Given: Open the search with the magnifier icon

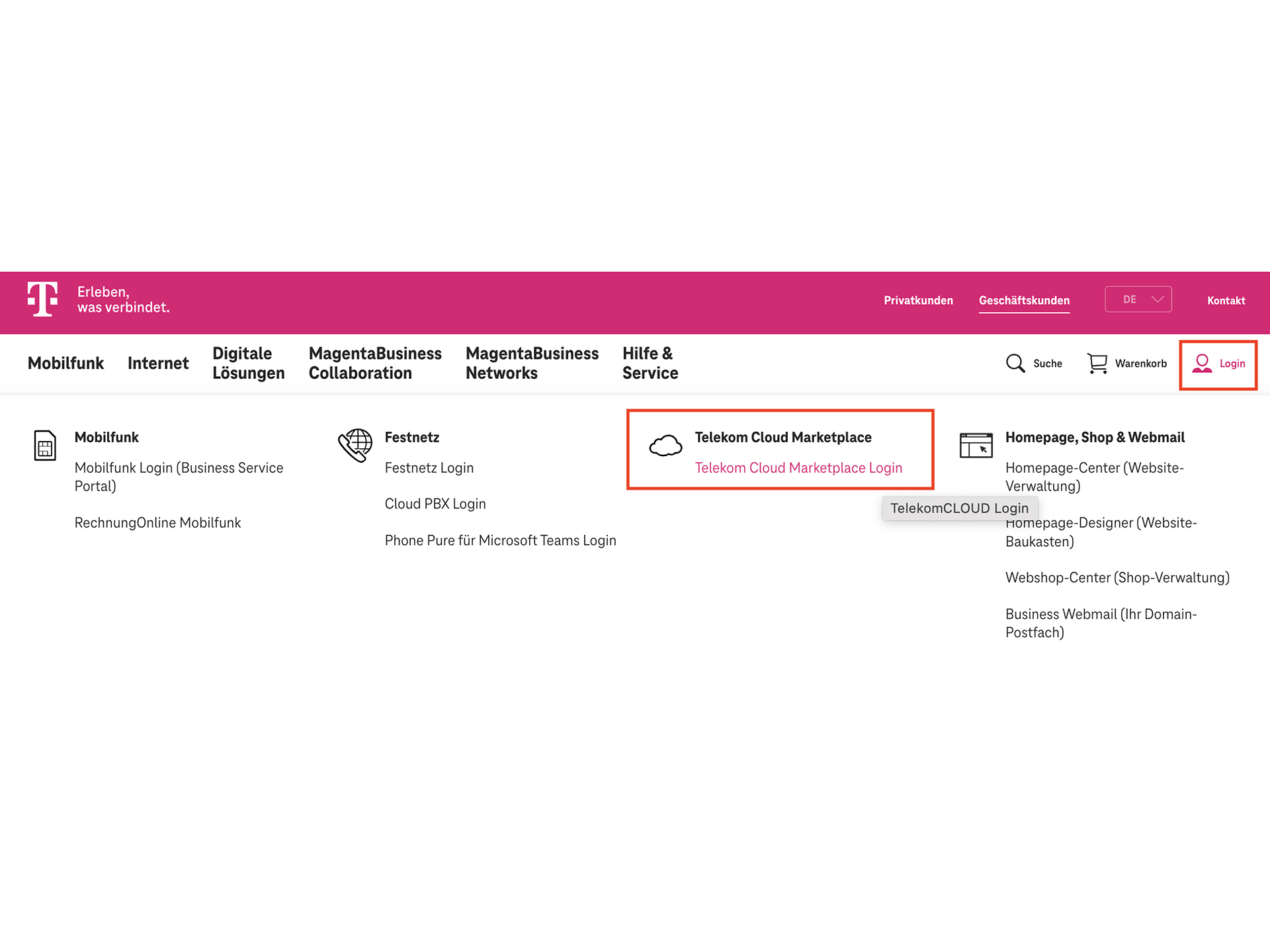Looking at the screenshot, I should coord(1015,363).
